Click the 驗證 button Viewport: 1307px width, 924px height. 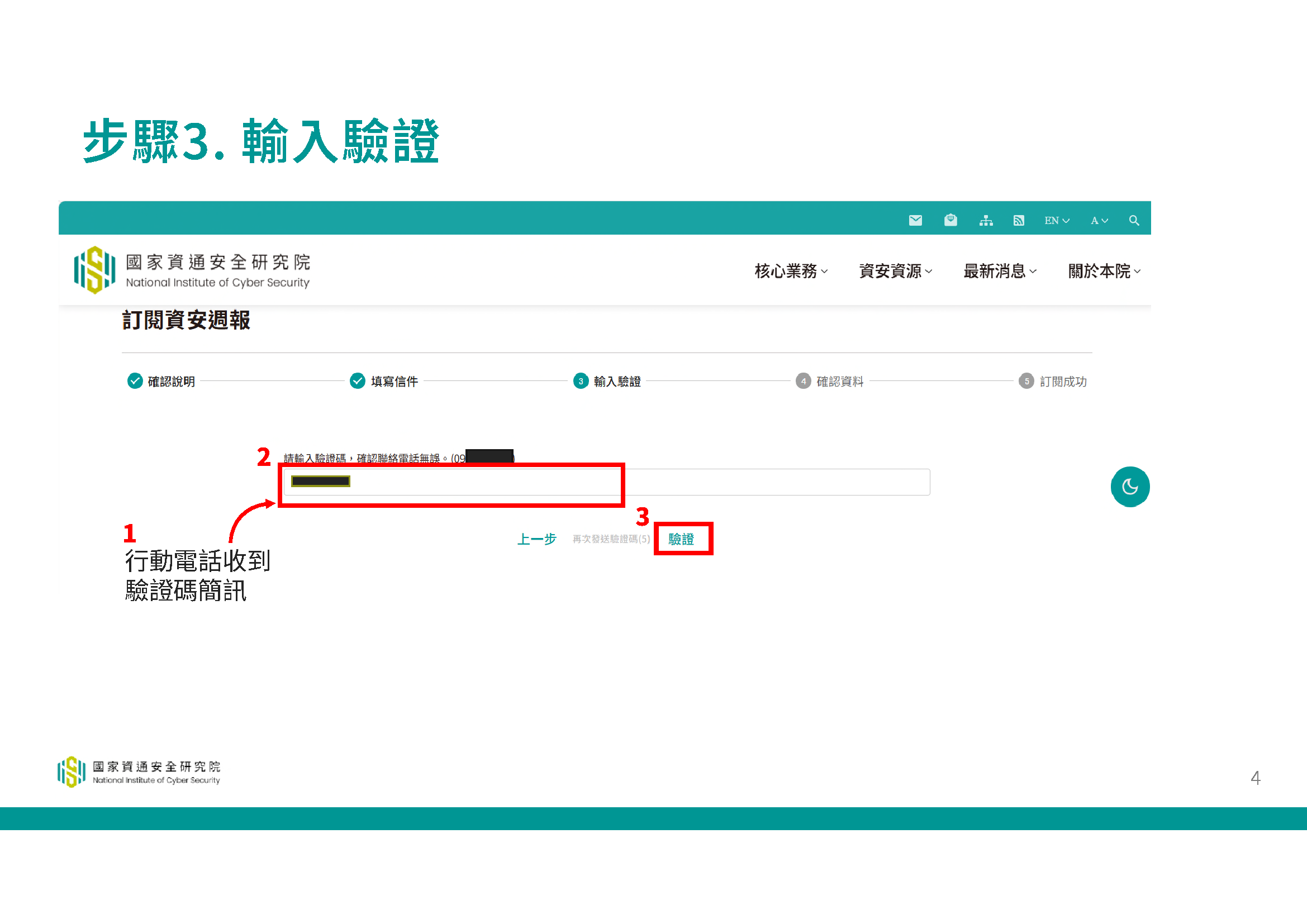pyautogui.click(x=681, y=539)
